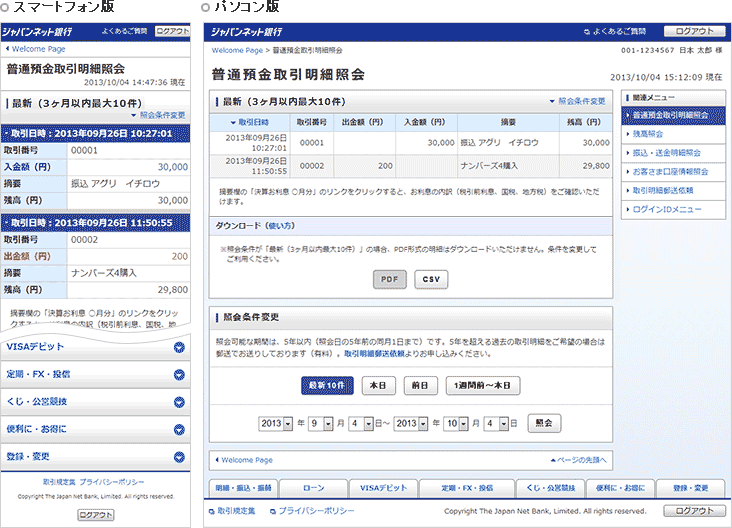Screen dimensions: 732x528
Task: Select the 本日 period button
Action: (x=378, y=385)
